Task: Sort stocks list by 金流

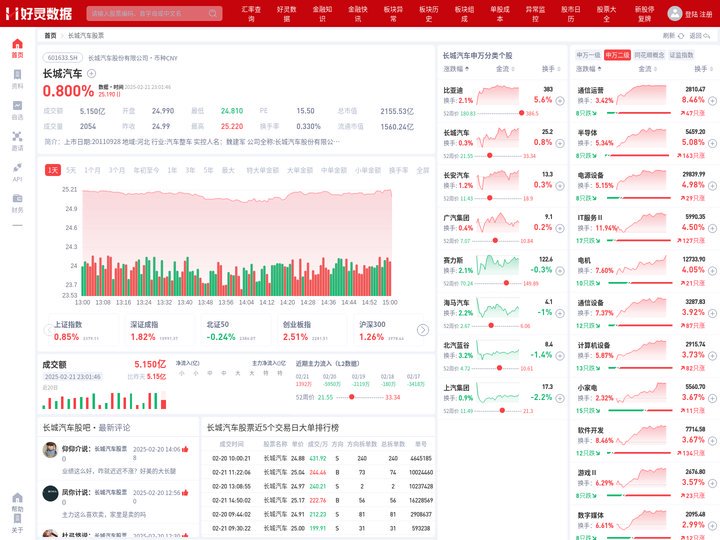Action: click(505, 69)
